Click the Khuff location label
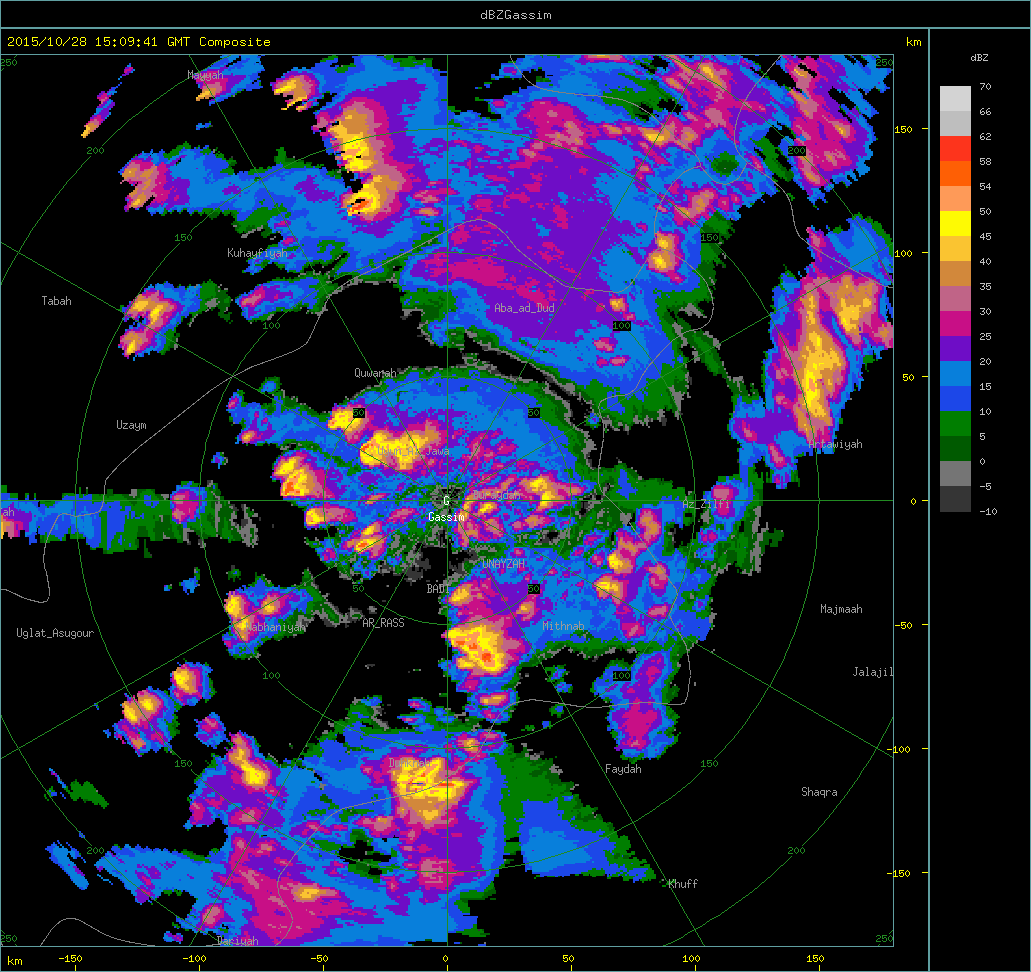The image size is (1031, 972). (683, 884)
